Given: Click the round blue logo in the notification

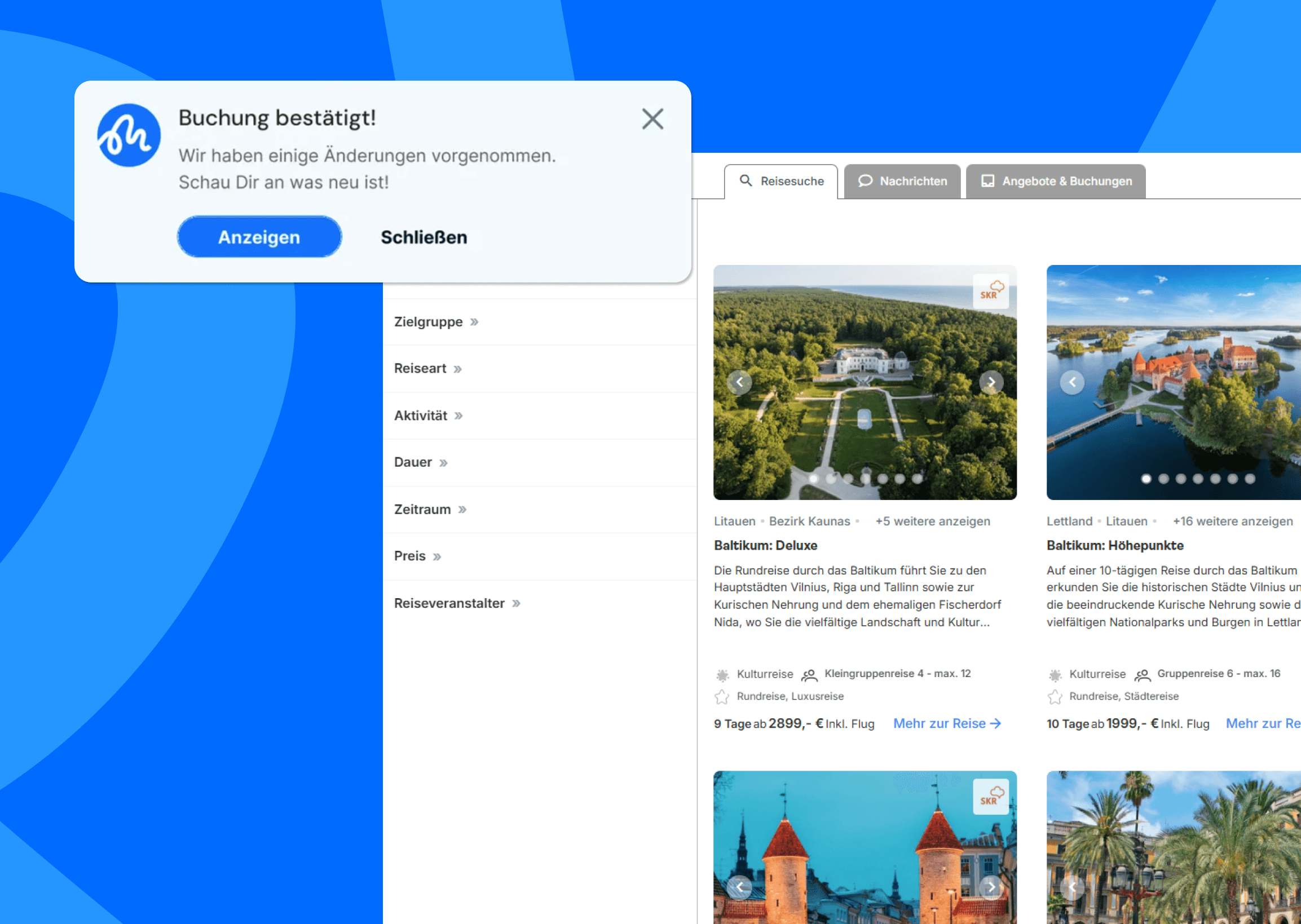Looking at the screenshot, I should pos(129,135).
